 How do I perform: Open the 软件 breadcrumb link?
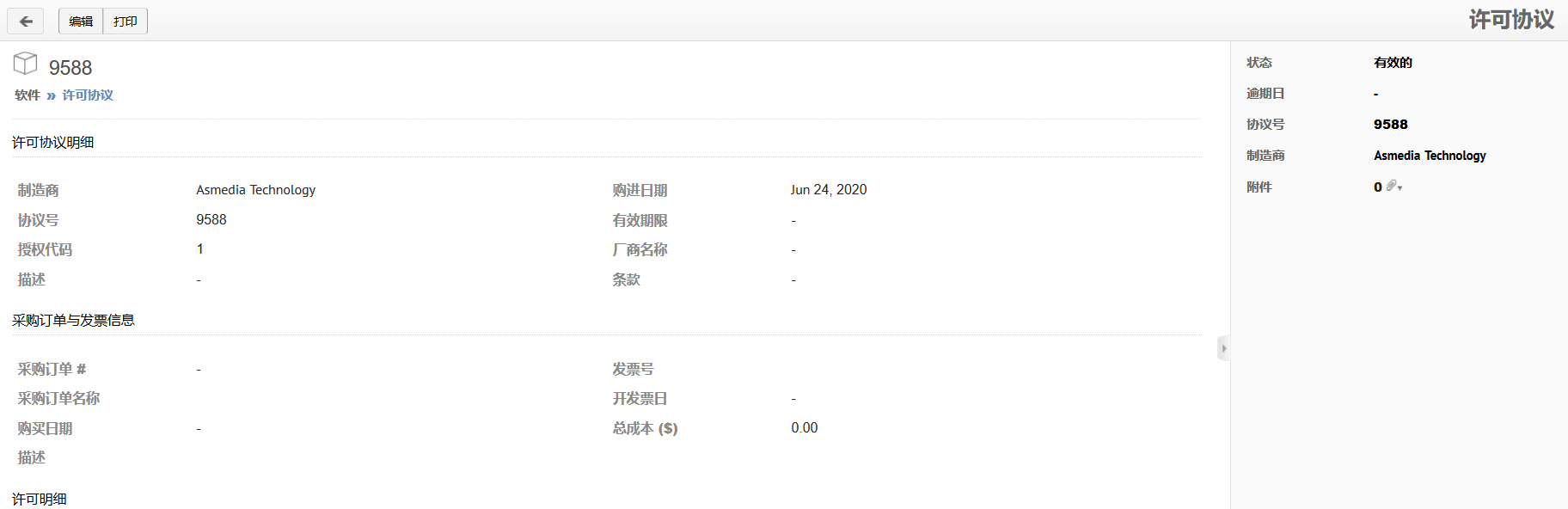point(28,95)
